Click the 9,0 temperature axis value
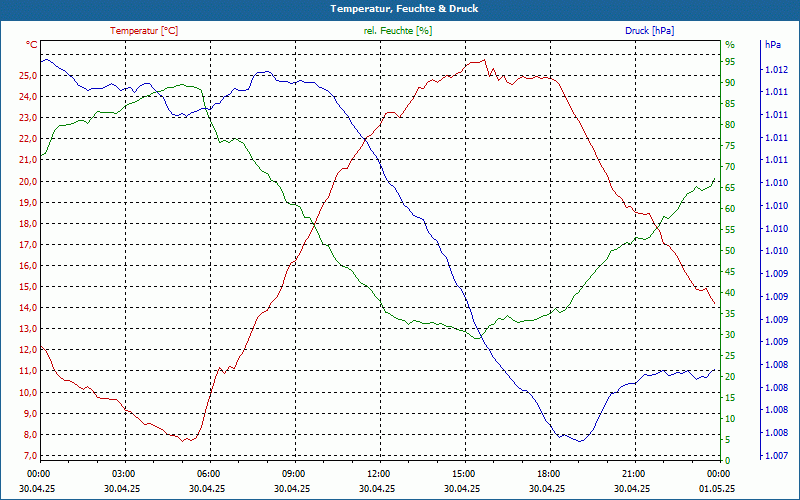 point(30,413)
